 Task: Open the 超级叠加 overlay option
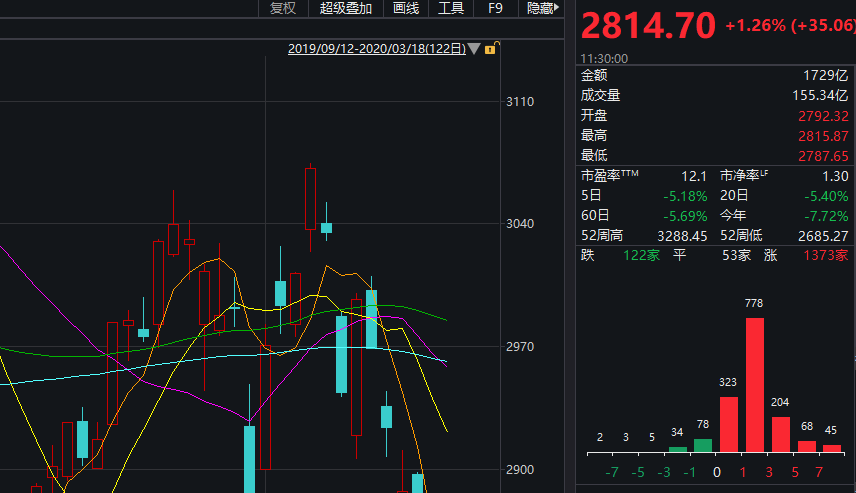click(346, 8)
